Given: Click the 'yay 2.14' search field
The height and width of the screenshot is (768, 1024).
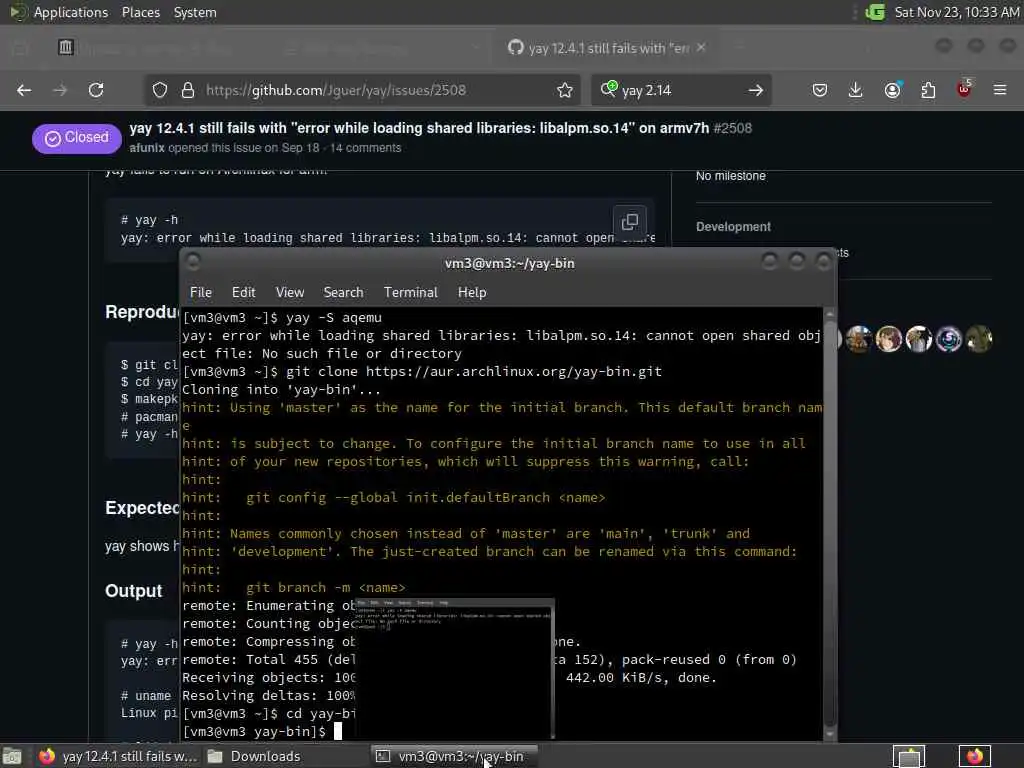Looking at the screenshot, I should [x=679, y=90].
